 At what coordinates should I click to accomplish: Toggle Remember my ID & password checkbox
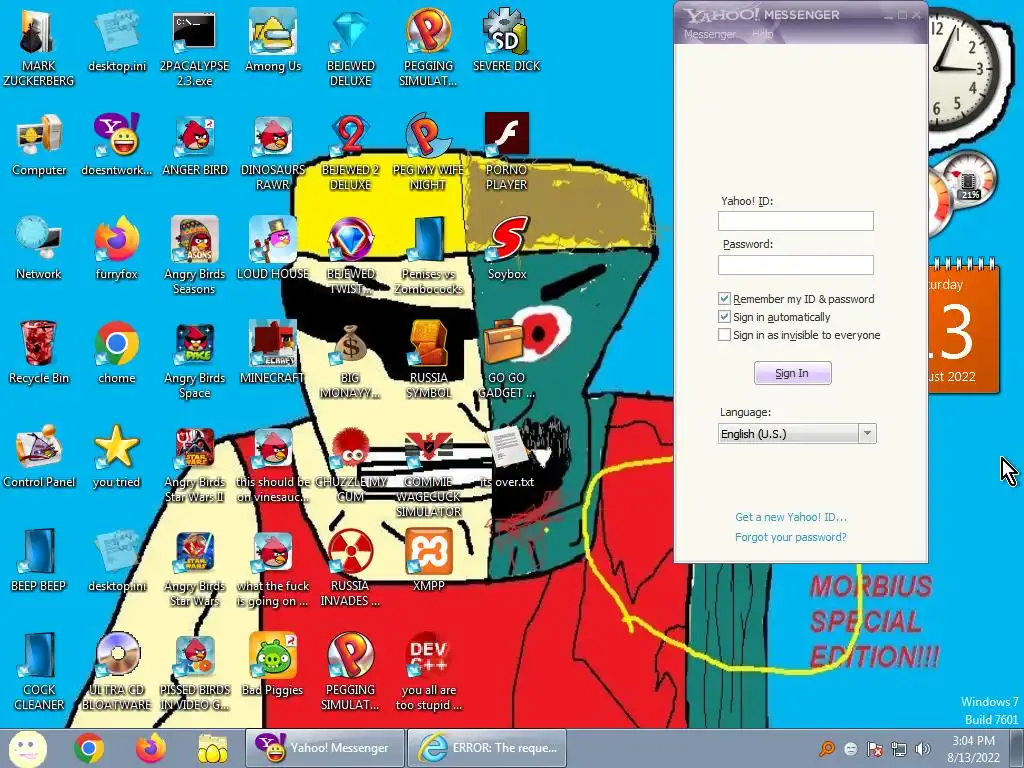click(x=724, y=299)
